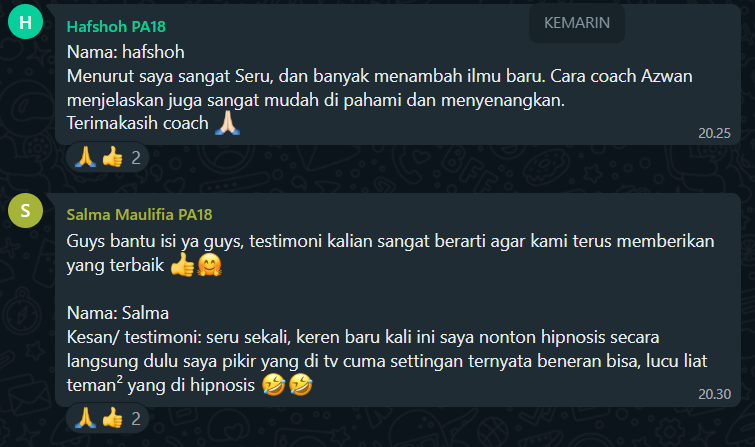Click the 20.30 timestamp on Salma's message
755x447 pixels.
click(715, 394)
